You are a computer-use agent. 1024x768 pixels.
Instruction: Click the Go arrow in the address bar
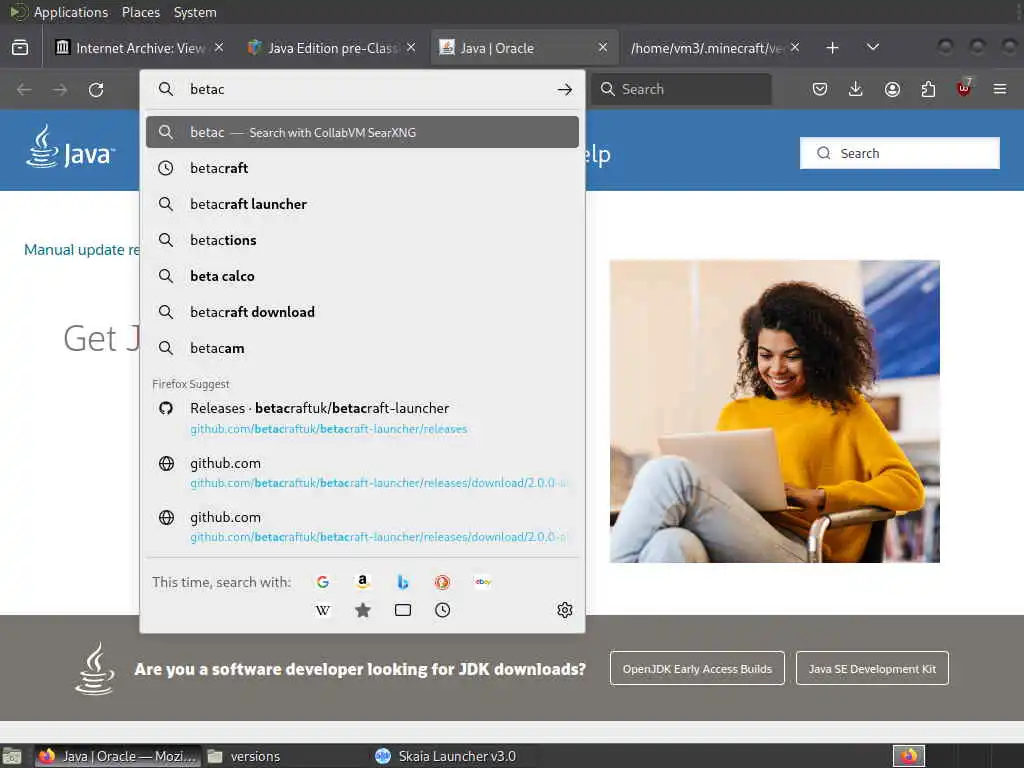(x=565, y=89)
